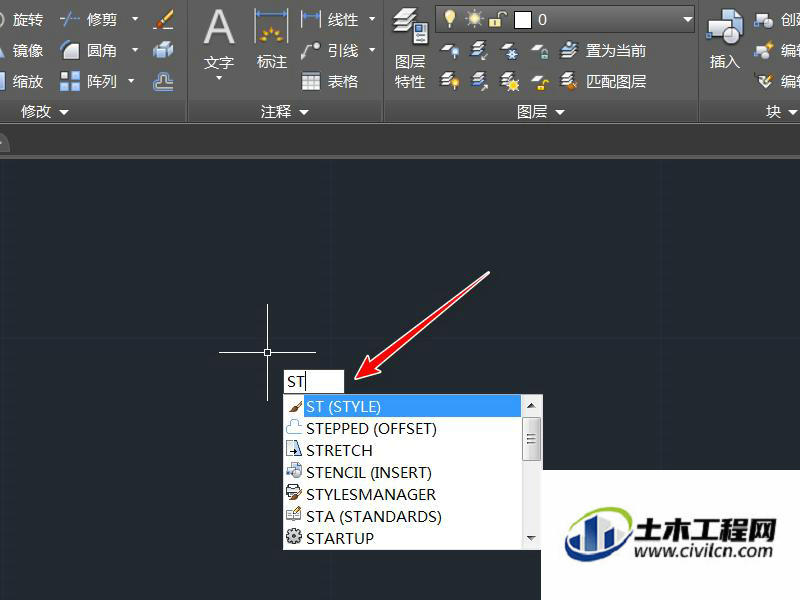This screenshot has width=800, height=600.
Task: Click the Layer Off icon in top row
Action: tap(449, 51)
